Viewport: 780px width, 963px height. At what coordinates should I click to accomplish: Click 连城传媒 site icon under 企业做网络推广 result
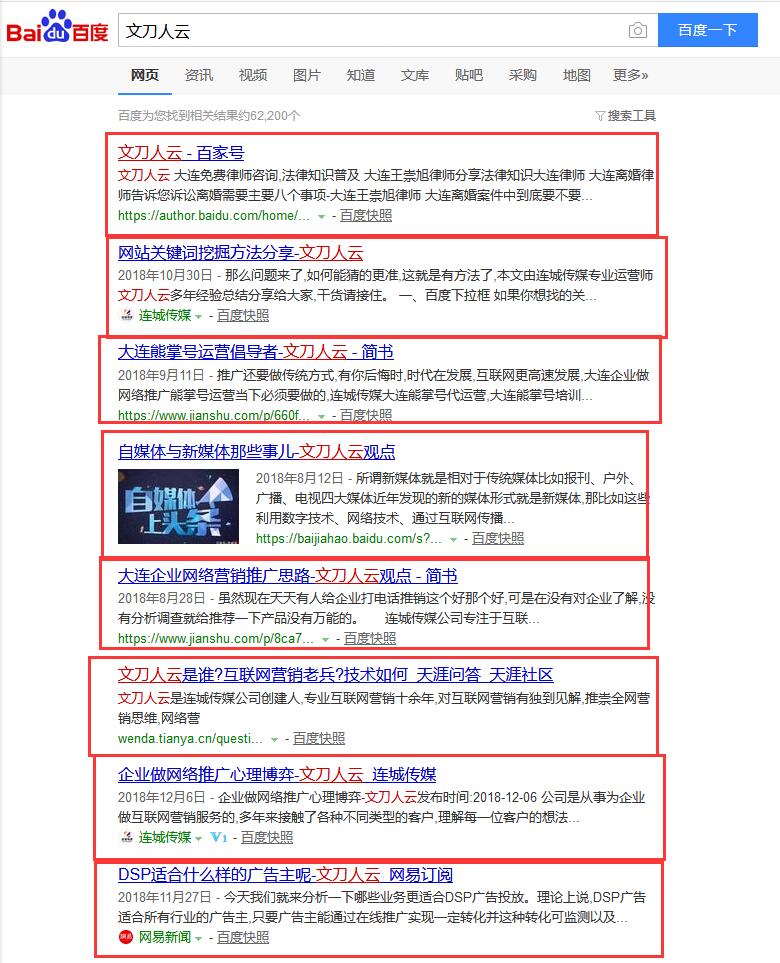pos(127,838)
